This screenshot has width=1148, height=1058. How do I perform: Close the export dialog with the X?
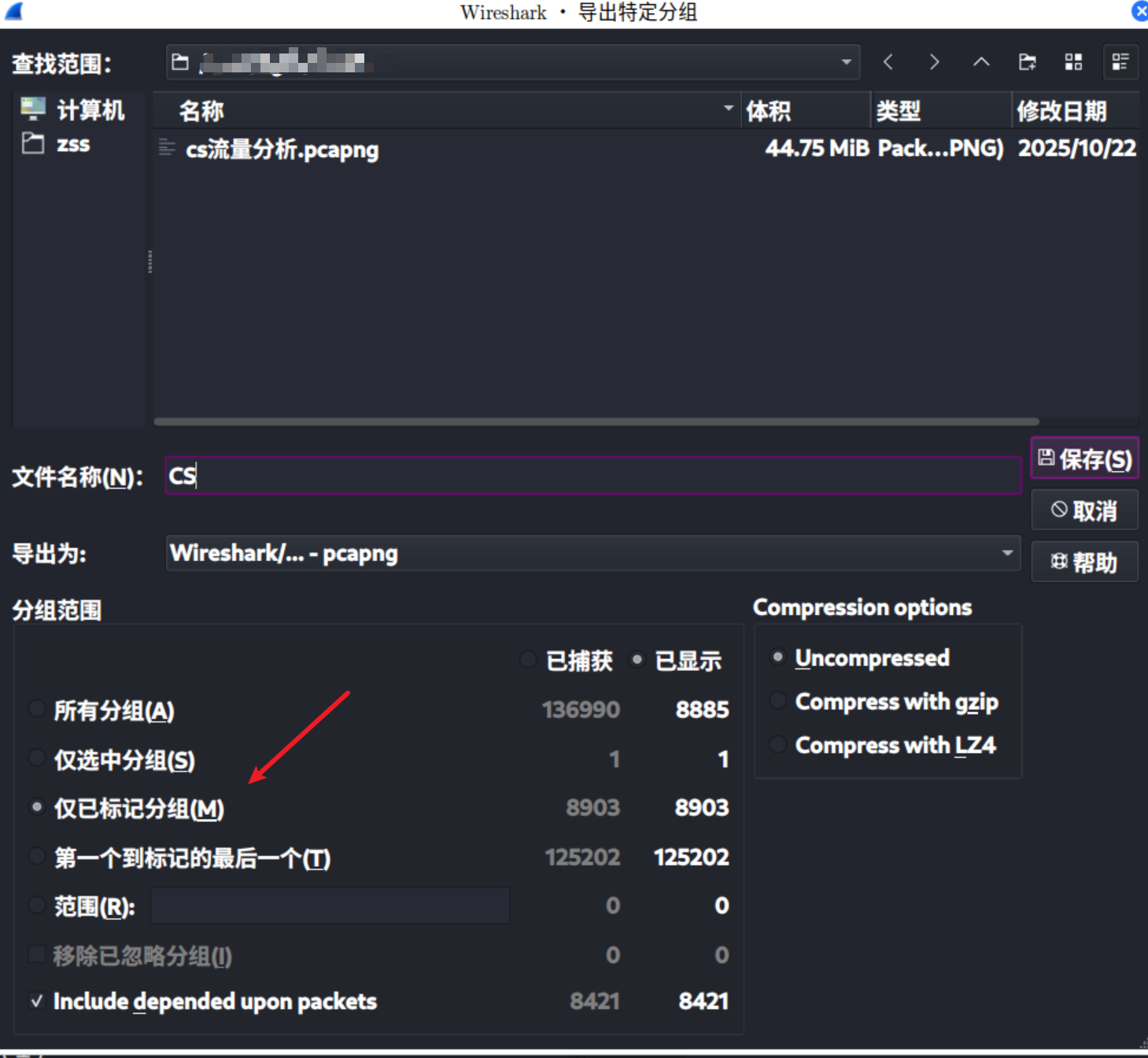[1139, 11]
